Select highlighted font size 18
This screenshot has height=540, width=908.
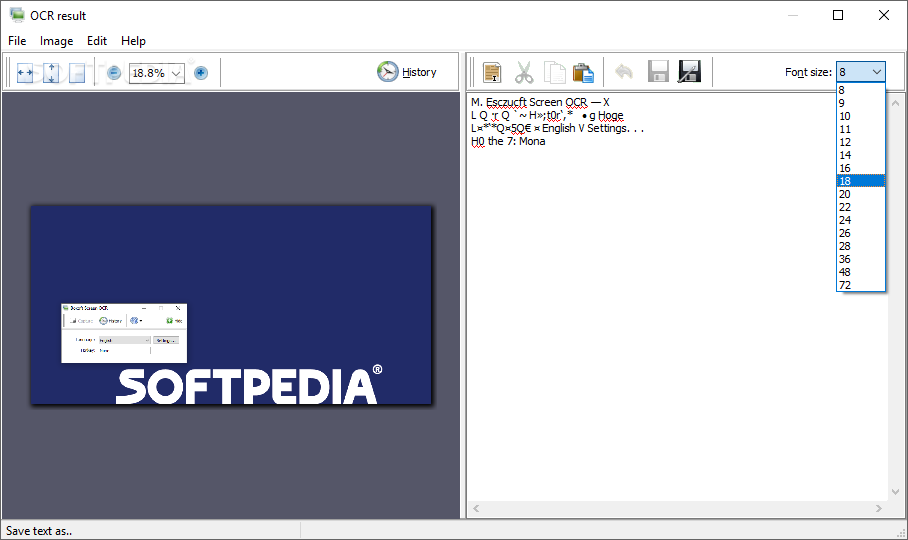pyautogui.click(x=861, y=181)
